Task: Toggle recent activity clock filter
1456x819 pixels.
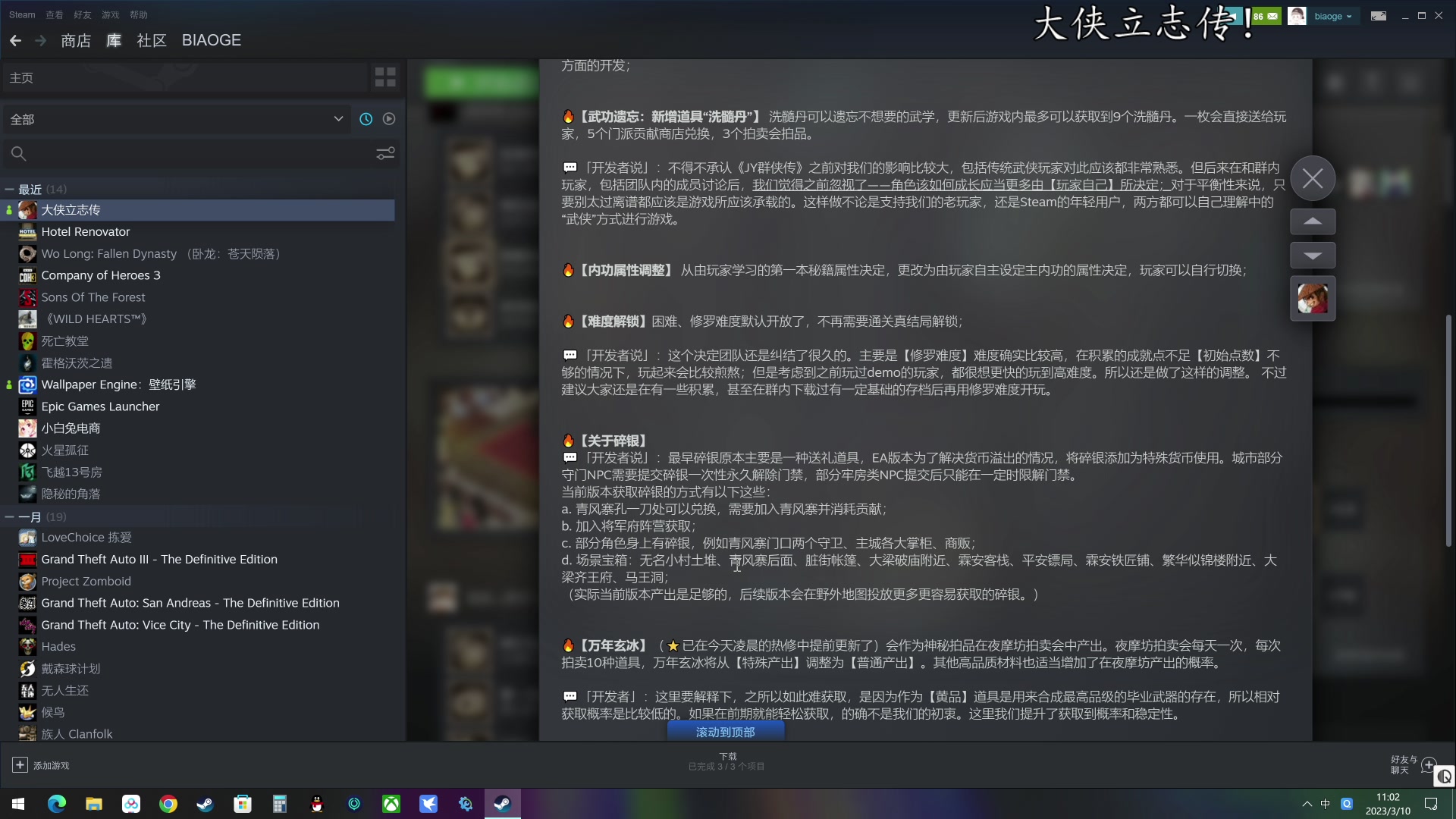Action: click(366, 119)
